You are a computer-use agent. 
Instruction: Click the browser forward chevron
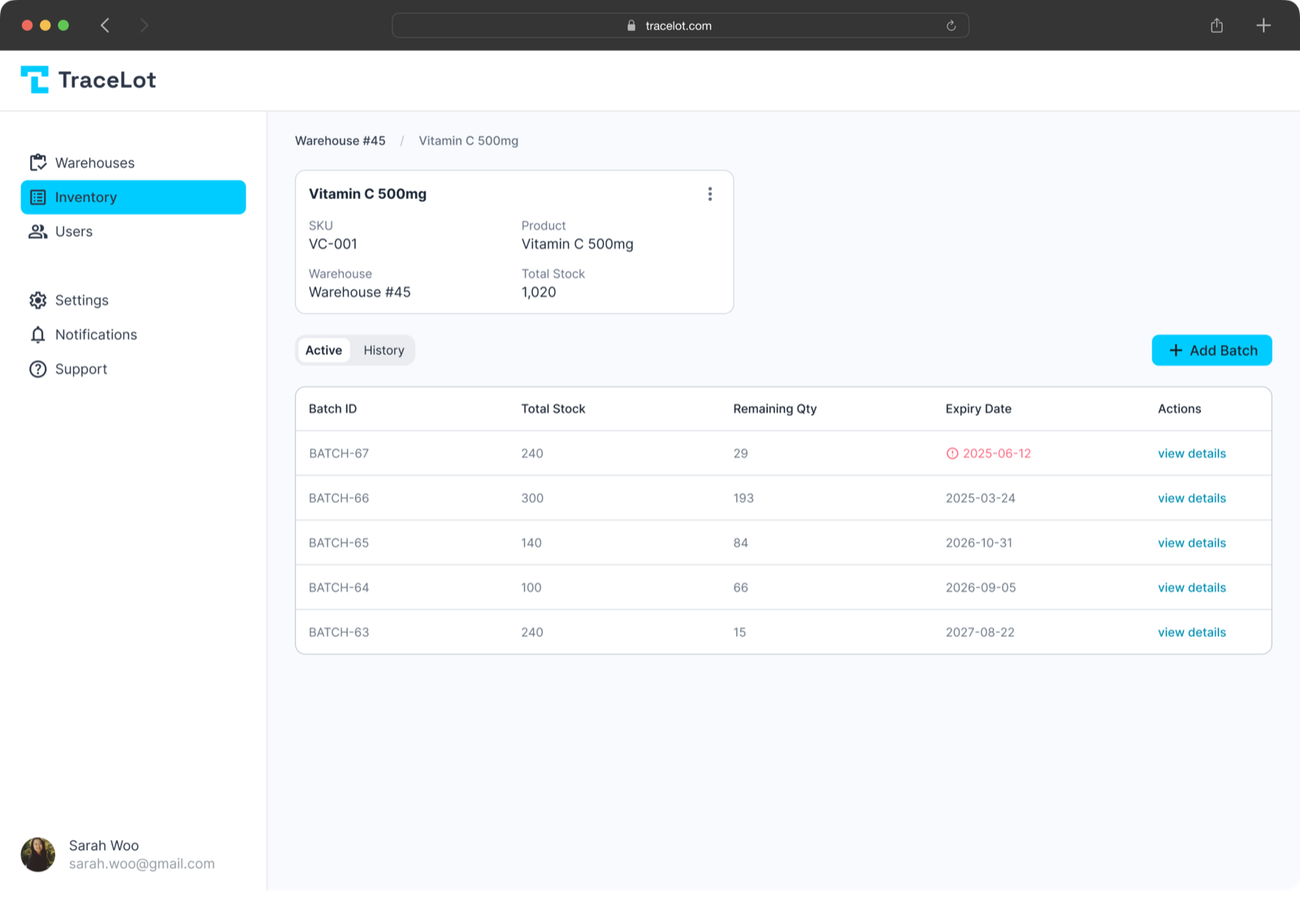click(x=144, y=25)
